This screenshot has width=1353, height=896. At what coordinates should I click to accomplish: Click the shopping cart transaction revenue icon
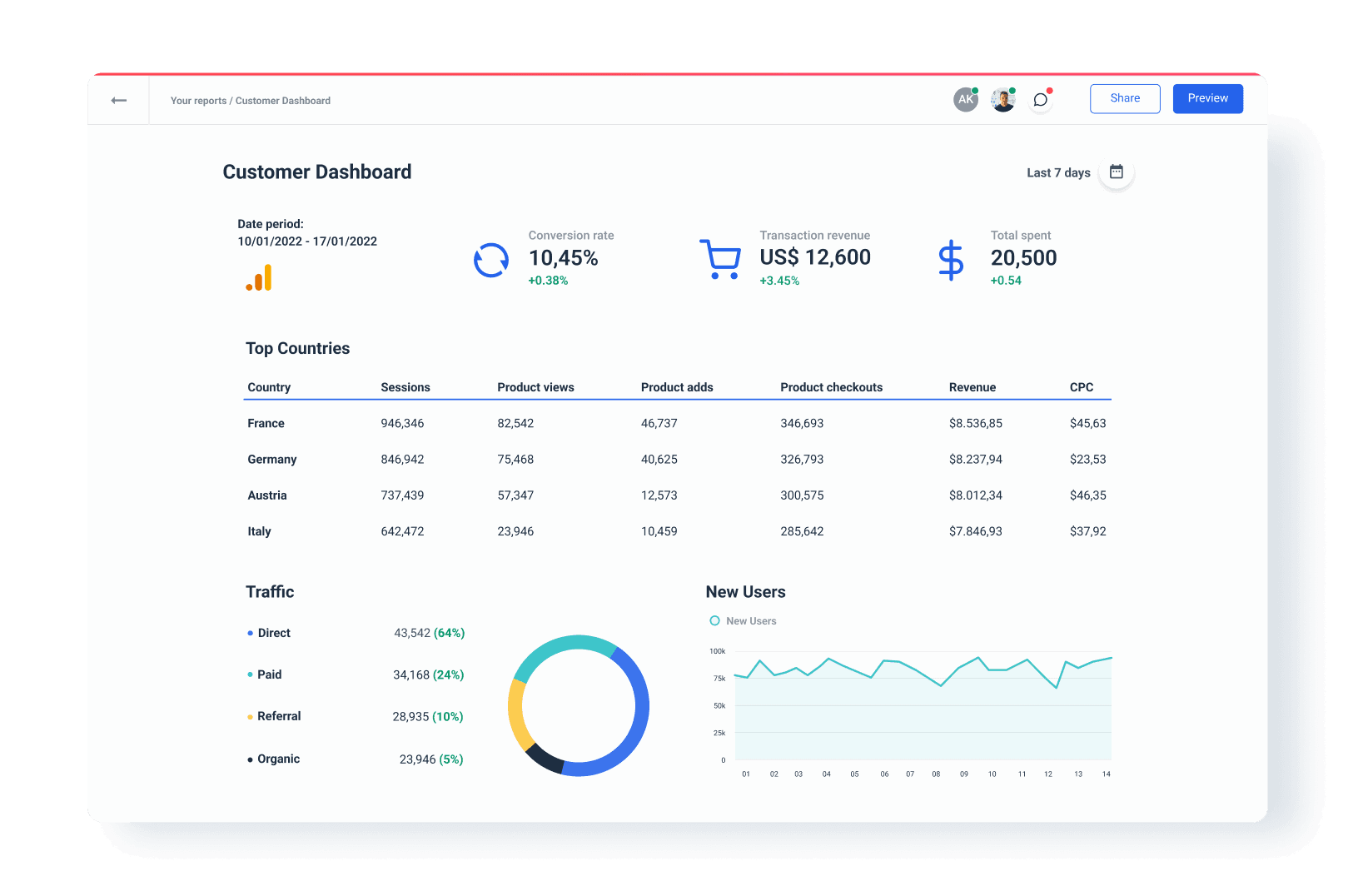719,259
